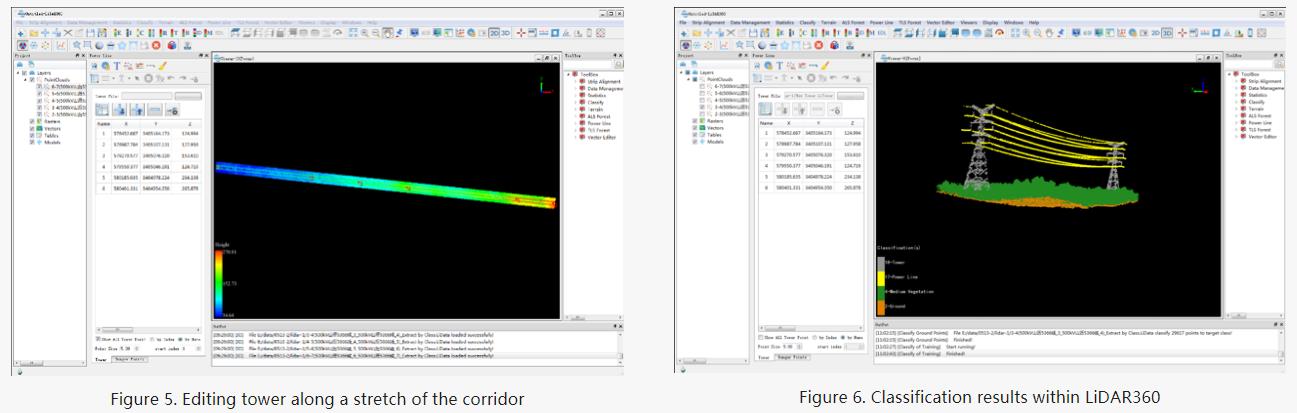This screenshot has height=413, width=1297.
Task: Click first large button under Tower File in Figure 5
Action: point(102,110)
